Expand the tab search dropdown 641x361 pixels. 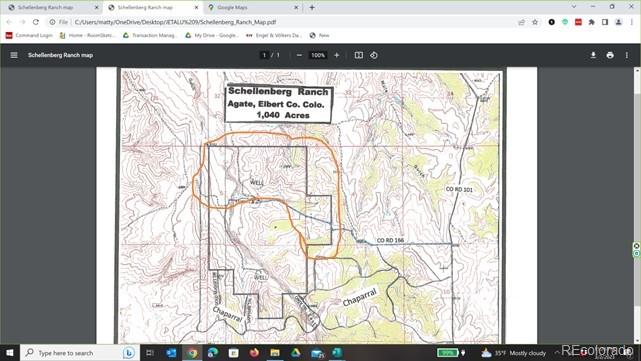(574, 7)
